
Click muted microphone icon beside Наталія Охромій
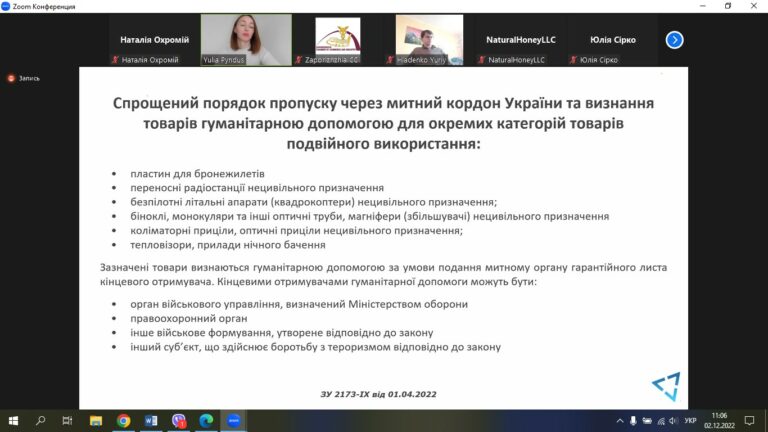point(115,60)
